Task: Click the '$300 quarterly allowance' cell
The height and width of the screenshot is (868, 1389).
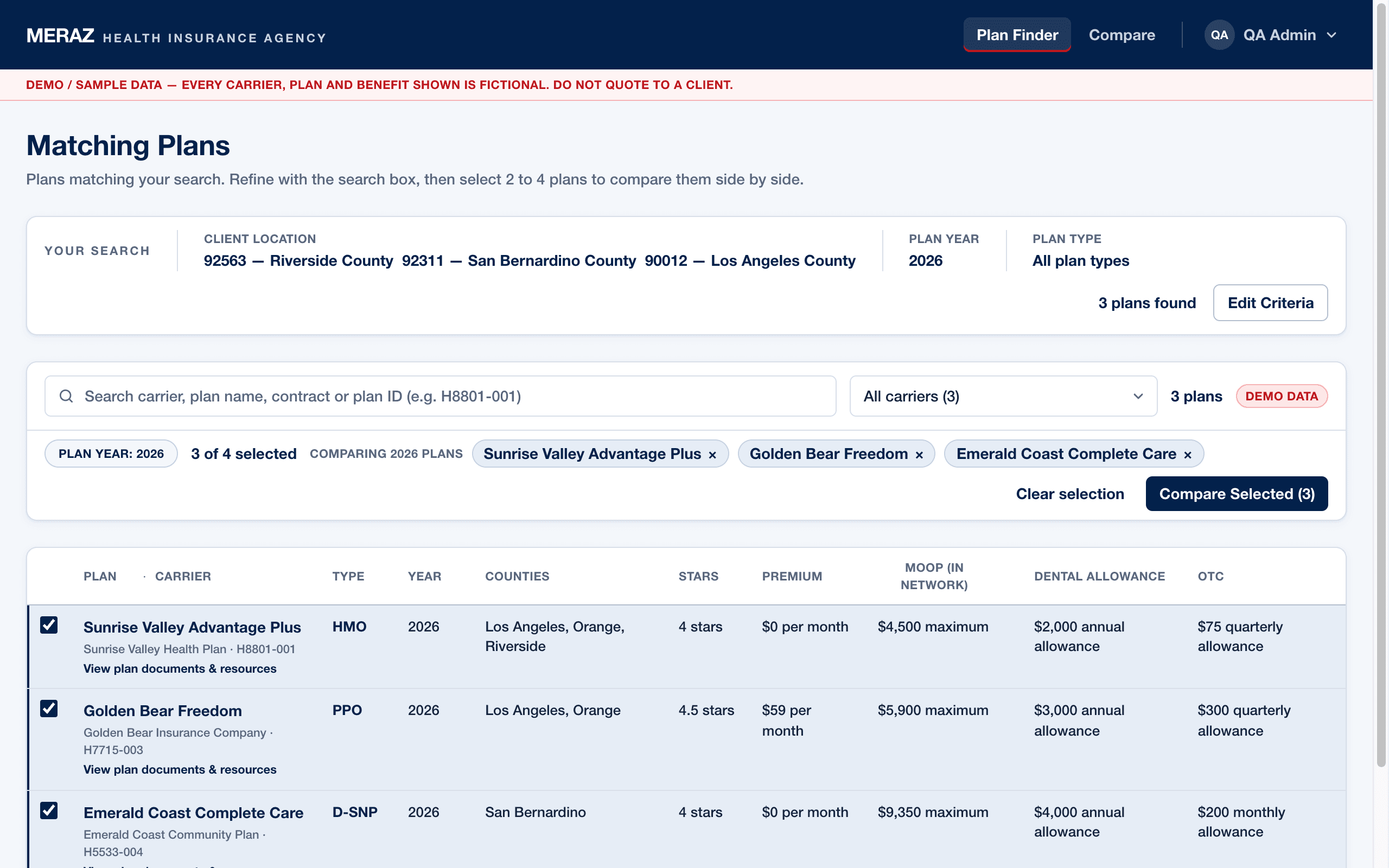Action: pyautogui.click(x=1244, y=720)
